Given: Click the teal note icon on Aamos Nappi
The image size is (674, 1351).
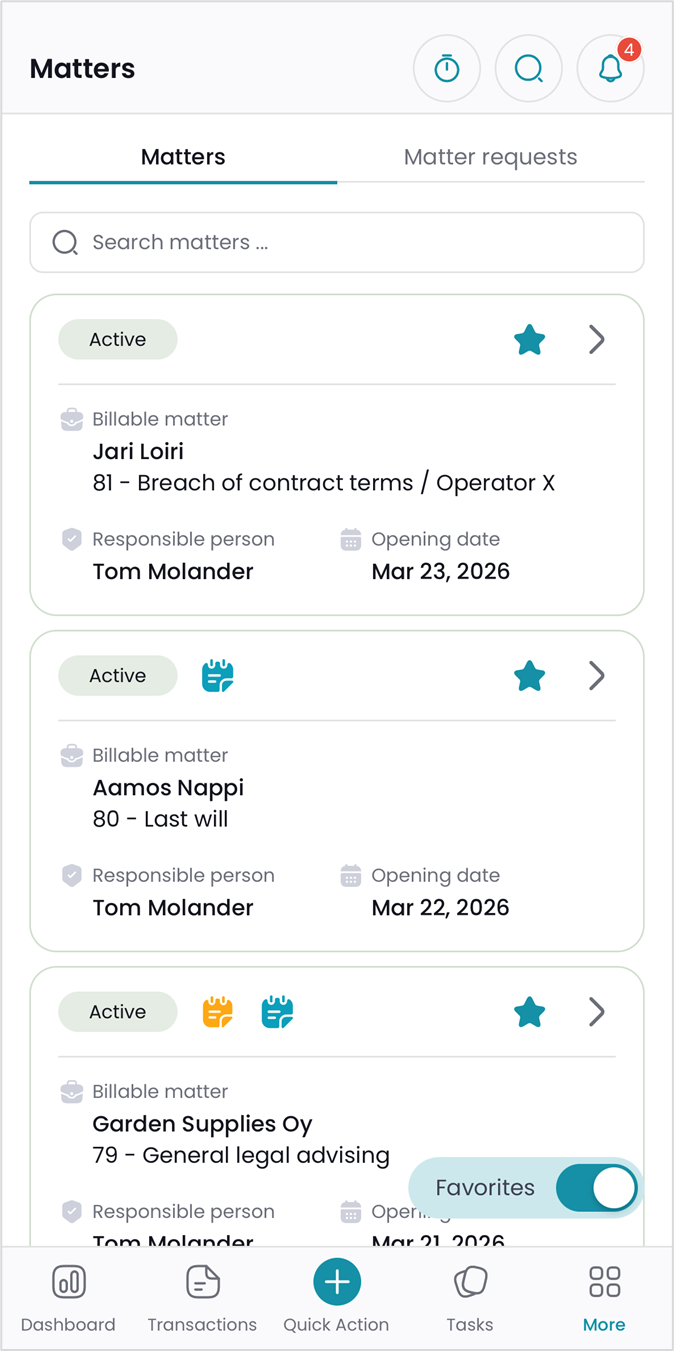Looking at the screenshot, I should coord(217,676).
